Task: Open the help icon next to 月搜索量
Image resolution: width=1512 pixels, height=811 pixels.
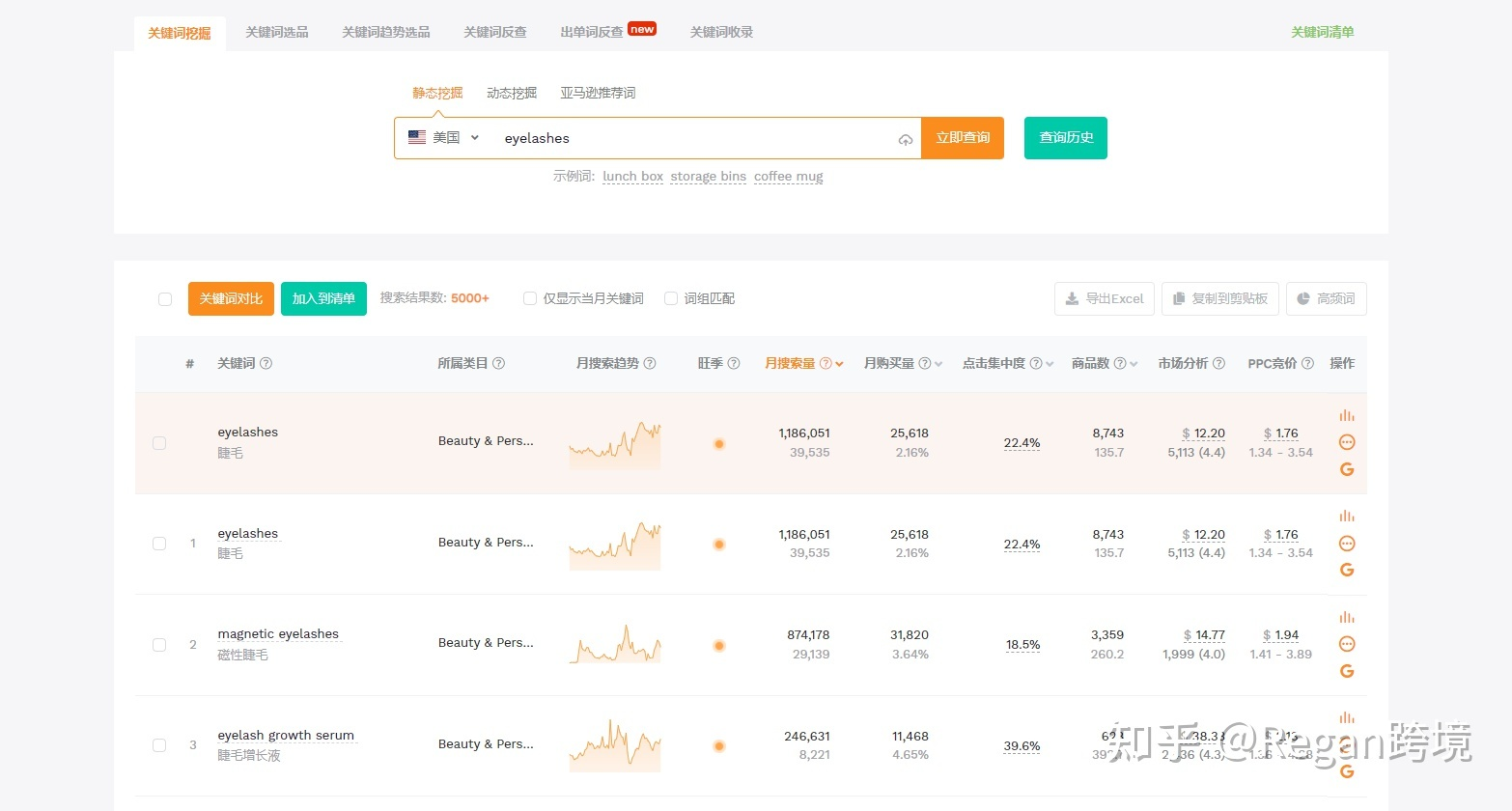Action: coord(826,363)
